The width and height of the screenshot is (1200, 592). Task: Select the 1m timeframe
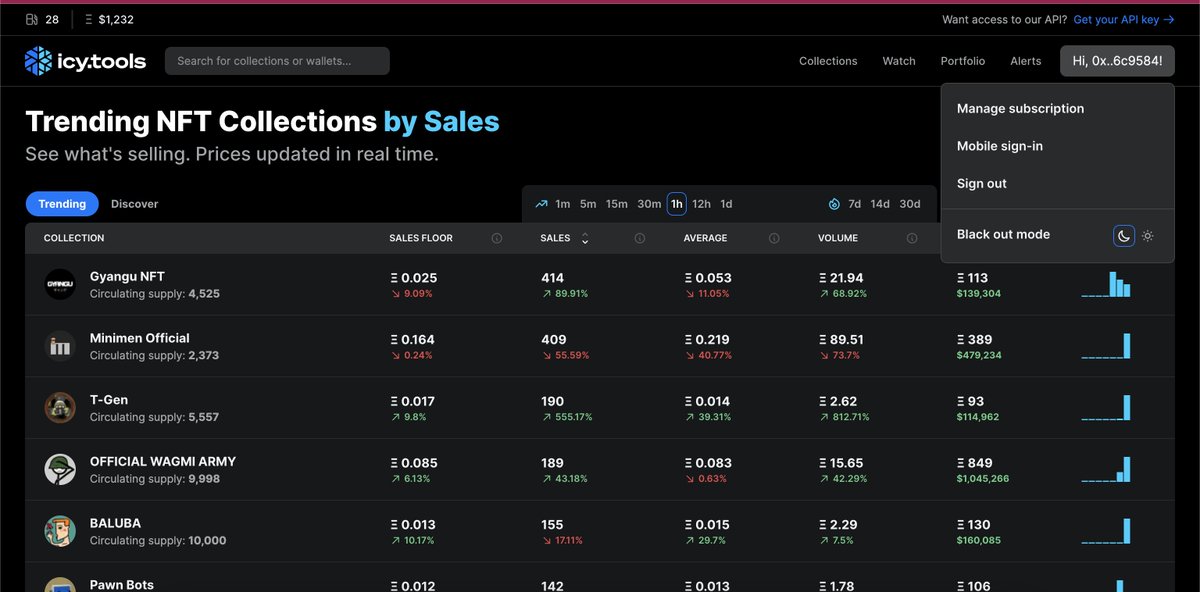click(563, 204)
